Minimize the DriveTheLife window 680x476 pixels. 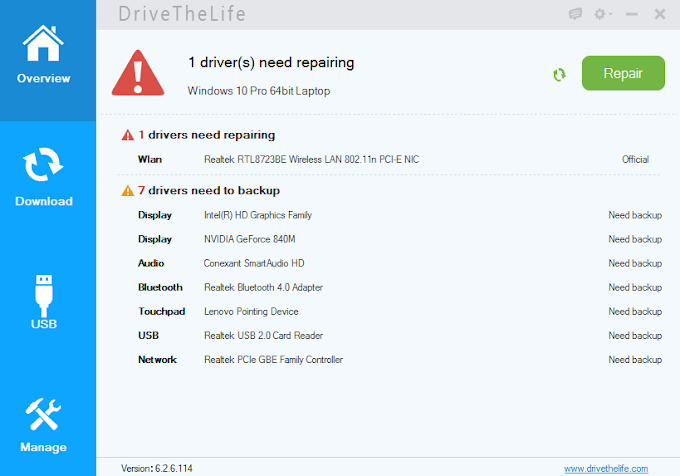click(x=631, y=14)
